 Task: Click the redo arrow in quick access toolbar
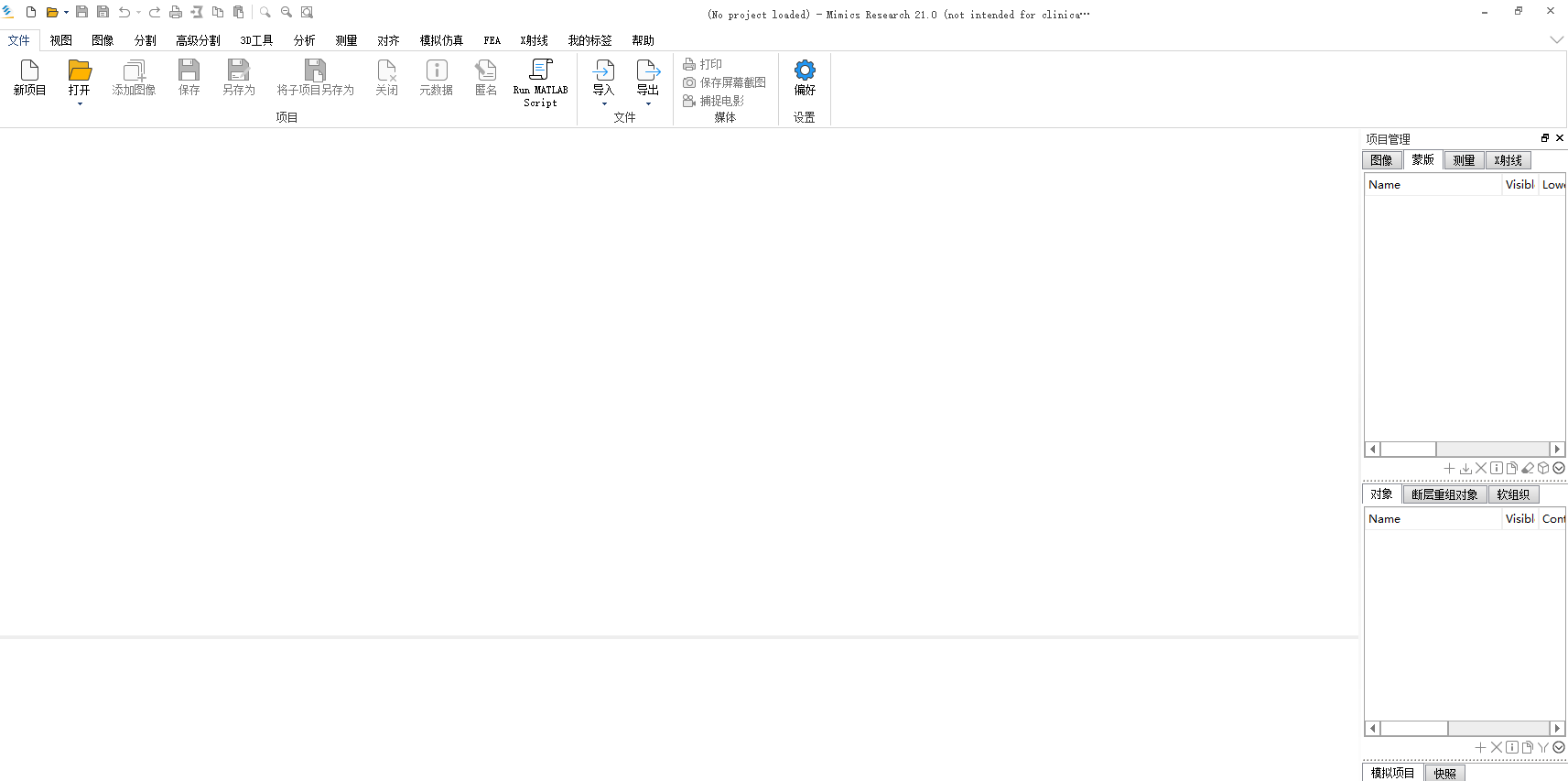(x=155, y=12)
